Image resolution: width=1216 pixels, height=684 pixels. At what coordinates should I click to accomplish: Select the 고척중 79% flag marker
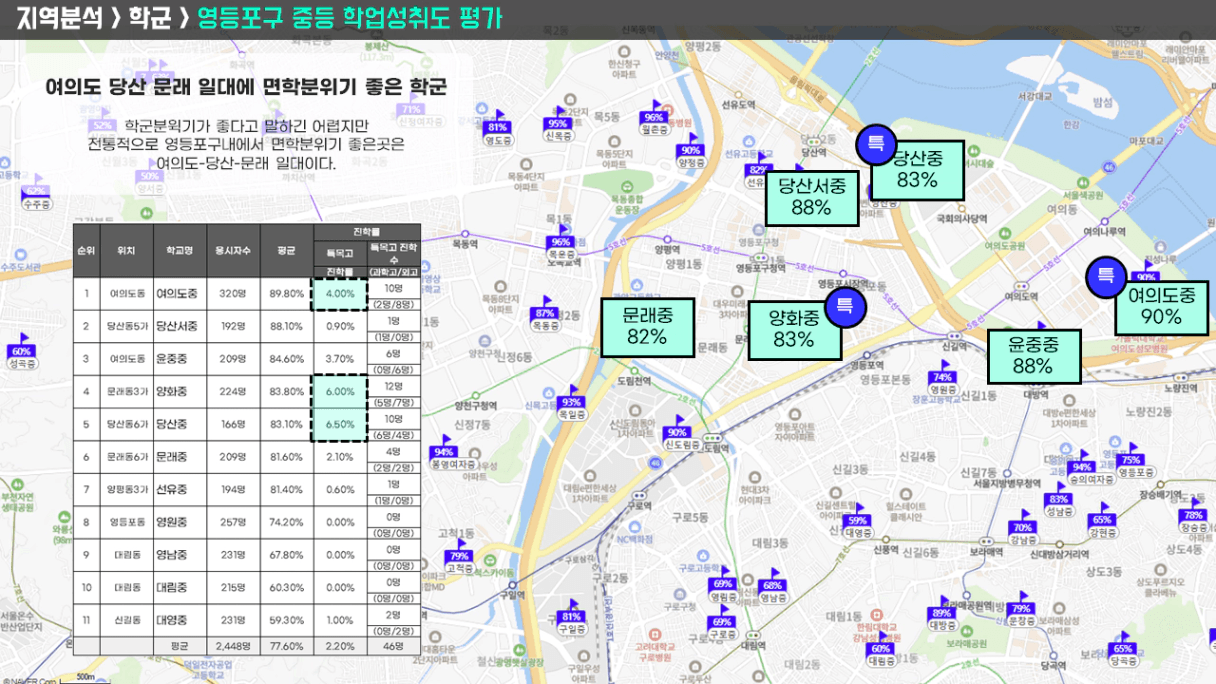459,557
